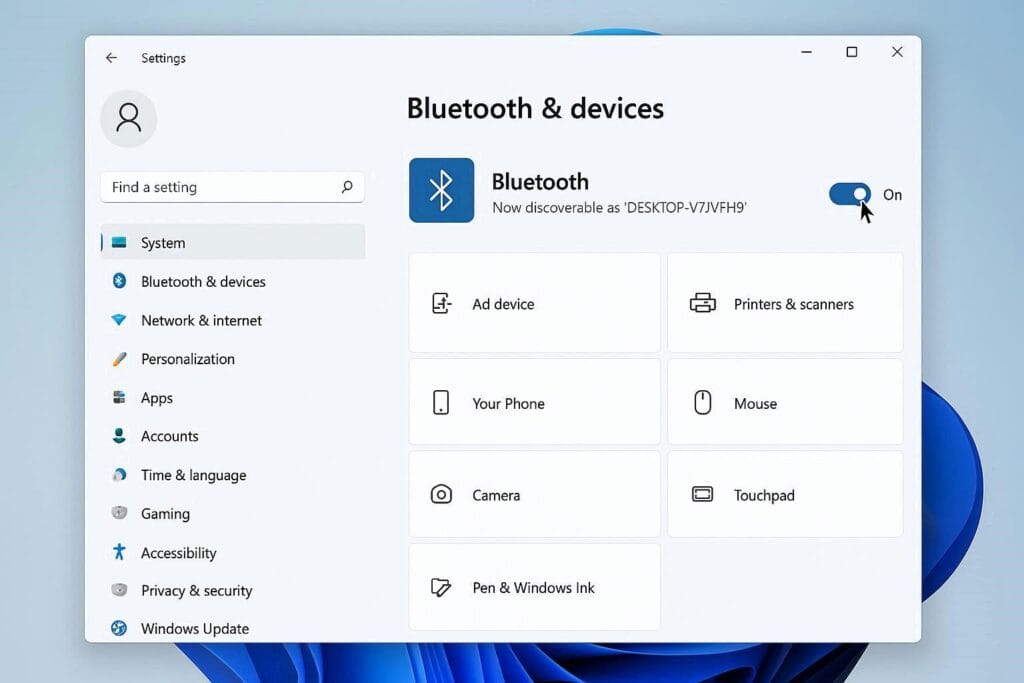Click the user profile avatar

pos(128,118)
